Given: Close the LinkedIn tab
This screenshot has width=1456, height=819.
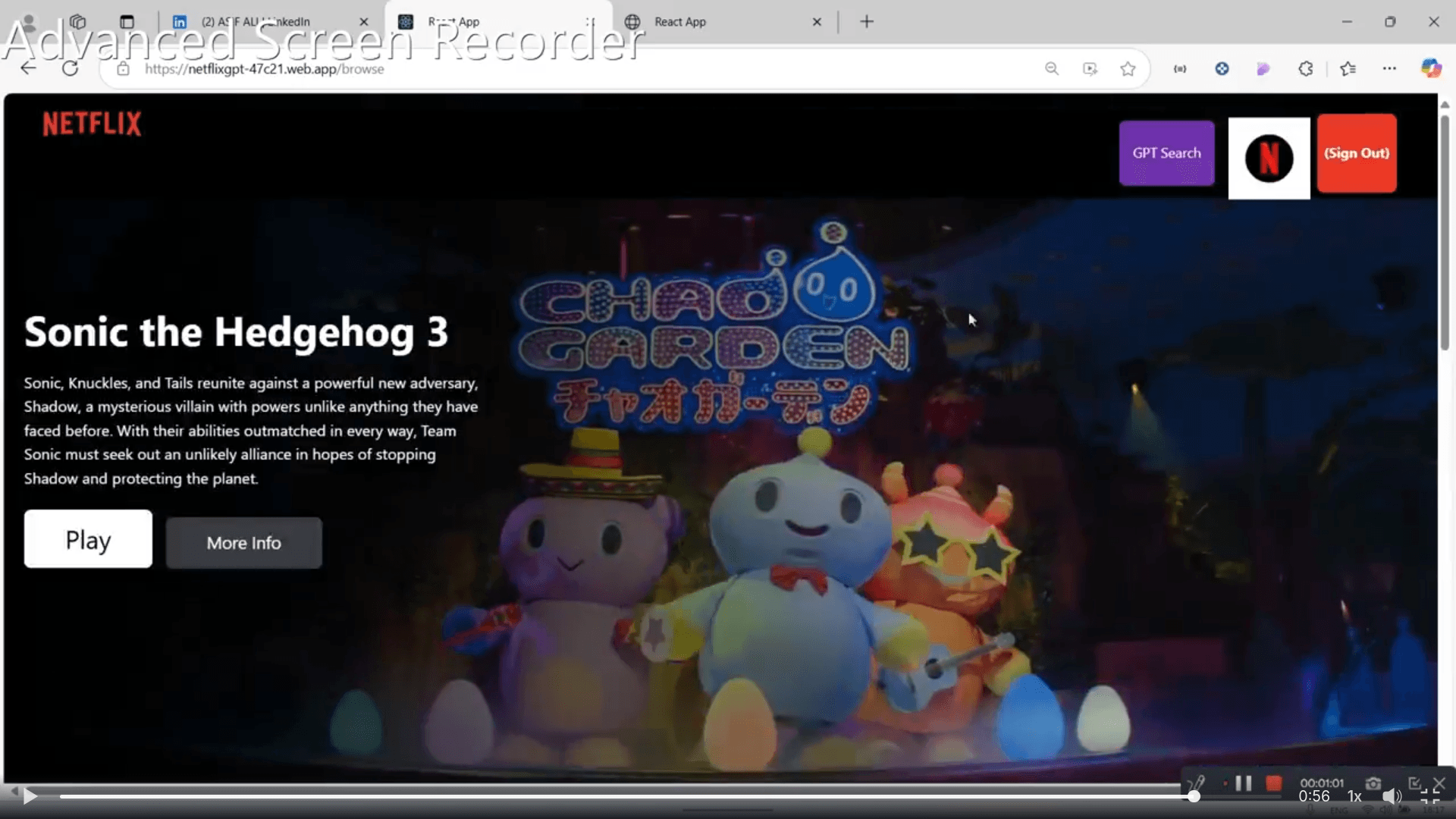Looking at the screenshot, I should [364, 22].
